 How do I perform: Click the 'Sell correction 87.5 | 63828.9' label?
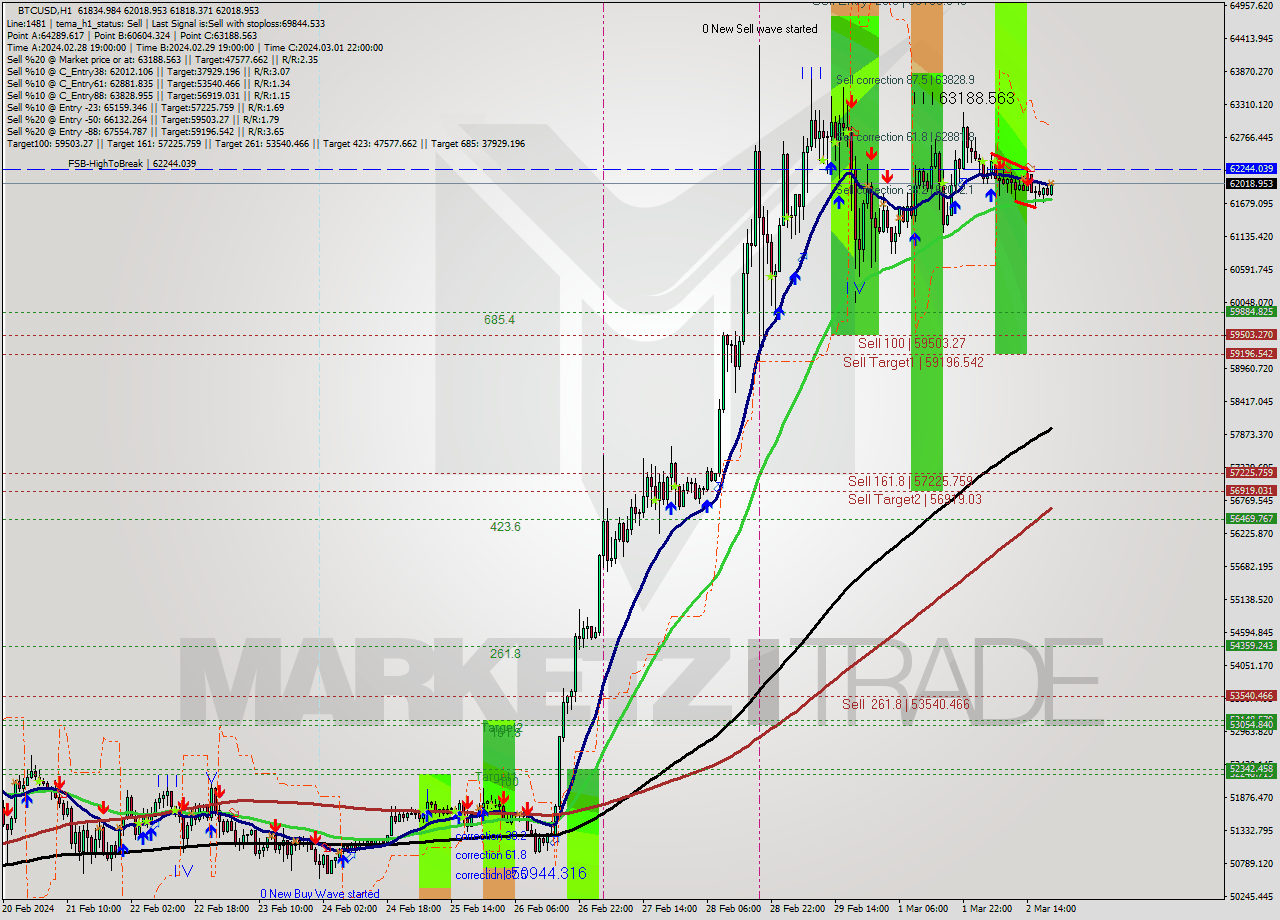click(905, 79)
